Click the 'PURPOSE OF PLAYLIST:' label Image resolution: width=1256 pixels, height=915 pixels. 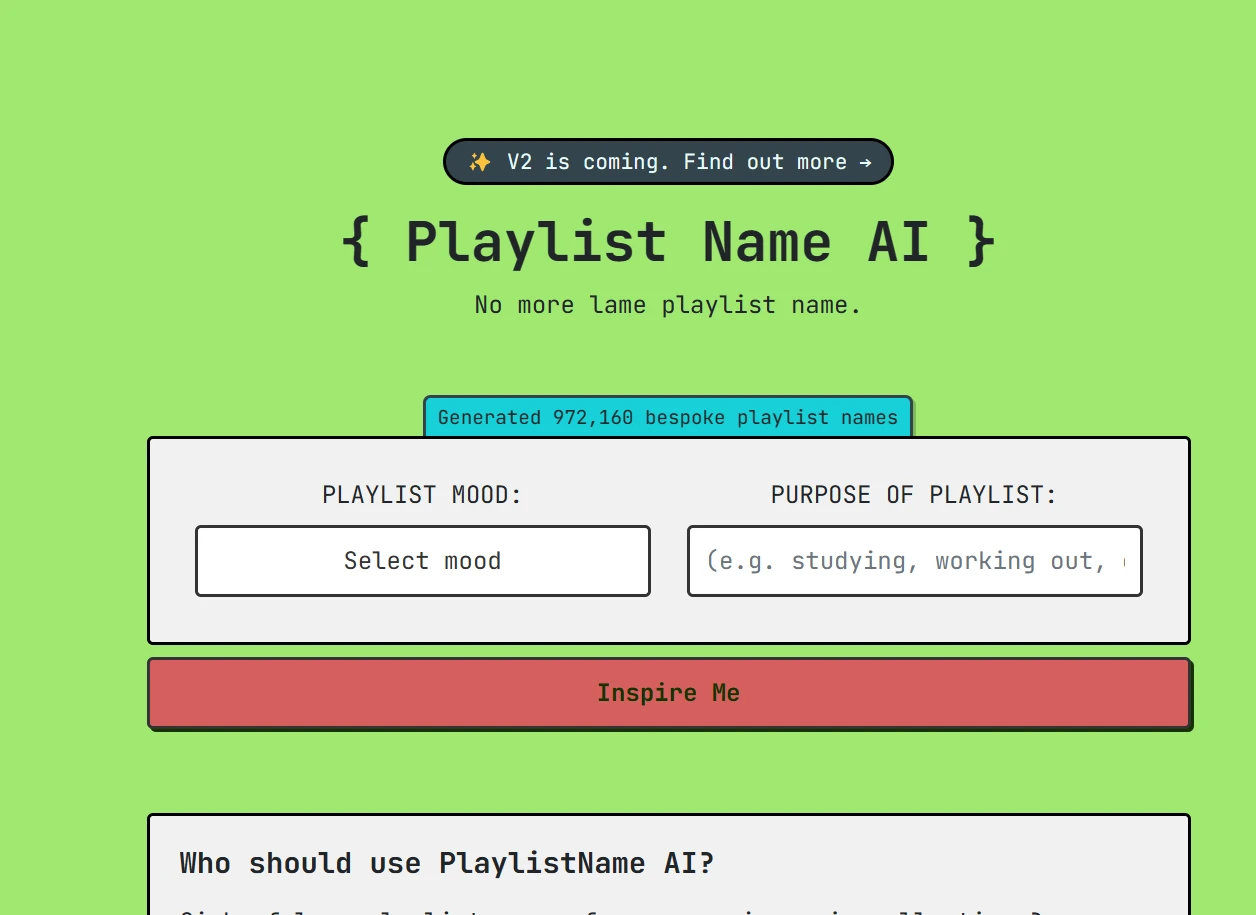point(914,495)
